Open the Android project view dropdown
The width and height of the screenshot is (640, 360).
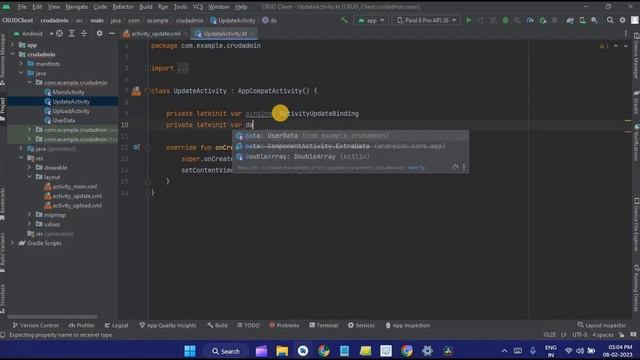[x=33, y=33]
